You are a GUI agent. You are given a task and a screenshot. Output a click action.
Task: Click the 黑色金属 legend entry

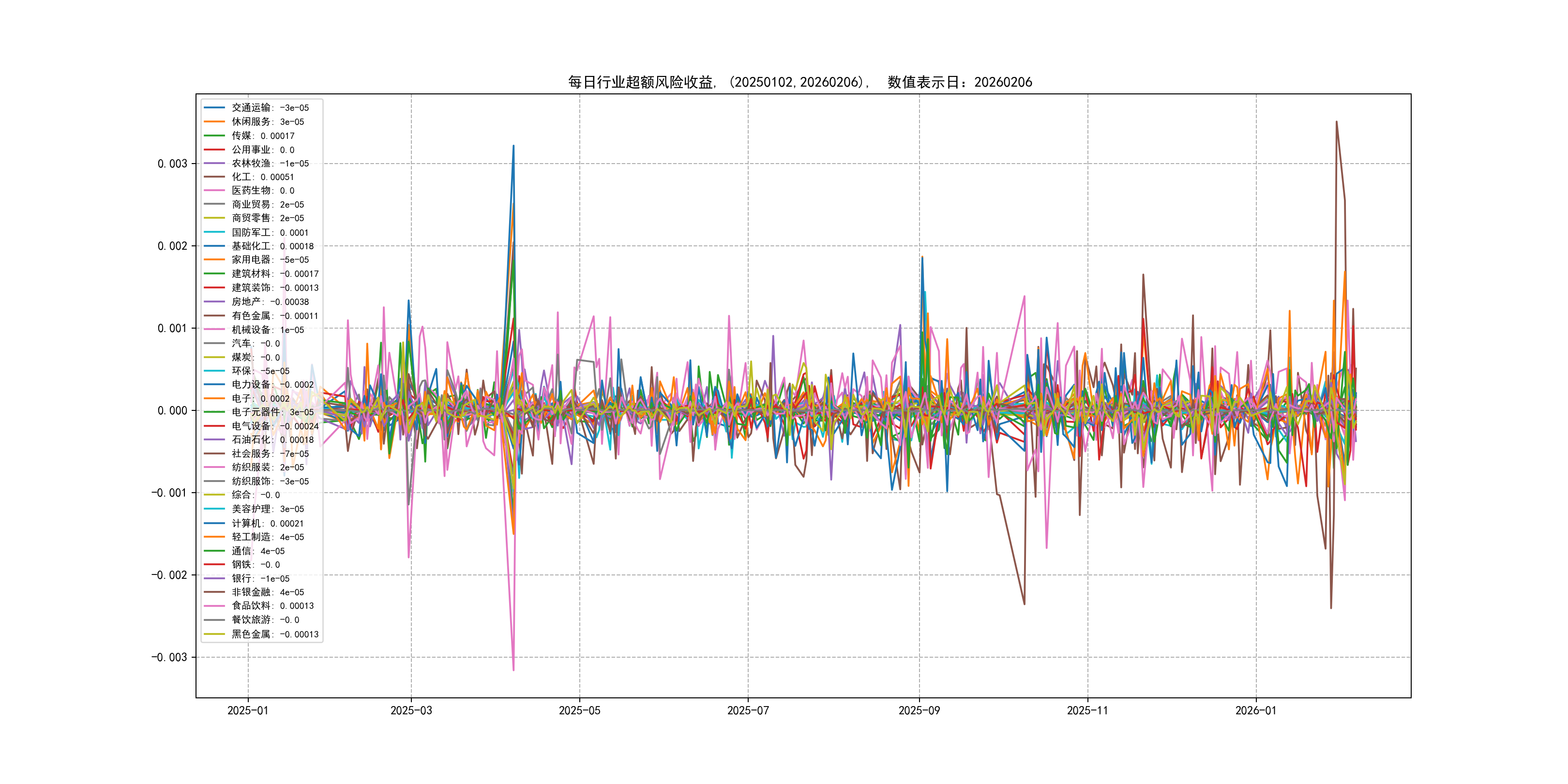pyautogui.click(x=274, y=634)
